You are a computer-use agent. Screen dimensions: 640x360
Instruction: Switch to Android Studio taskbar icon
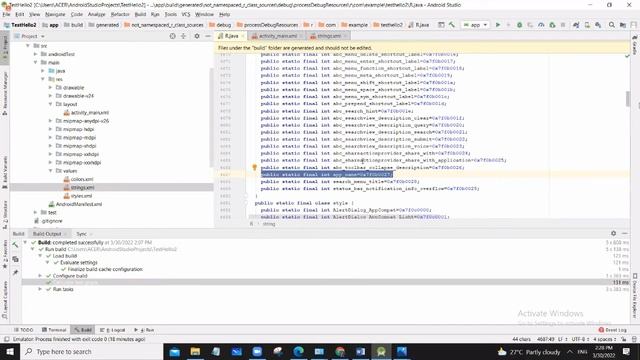click(x=381, y=351)
